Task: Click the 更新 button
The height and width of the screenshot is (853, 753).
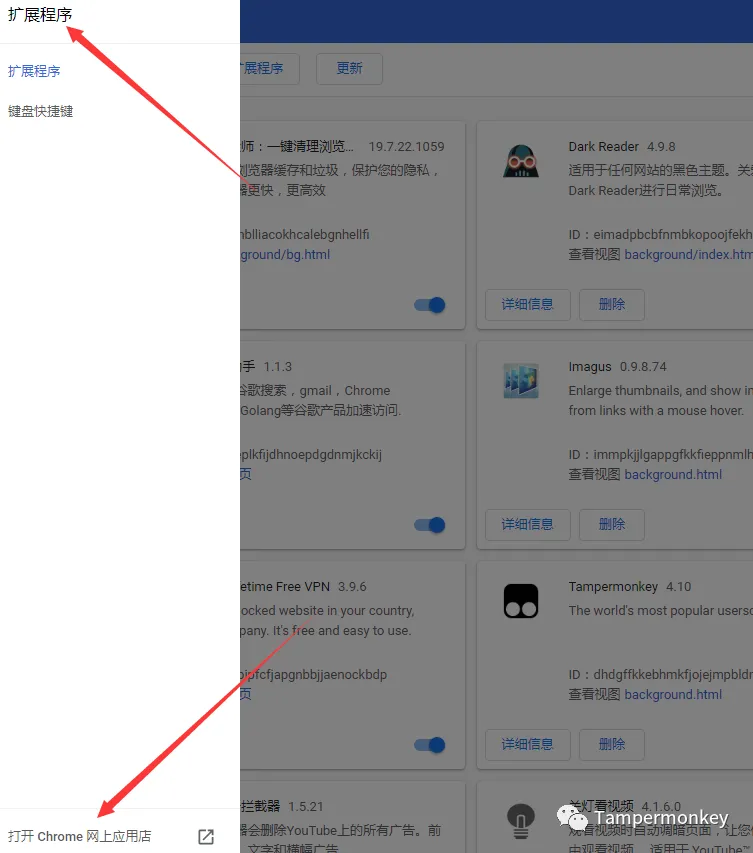Action: pos(349,69)
